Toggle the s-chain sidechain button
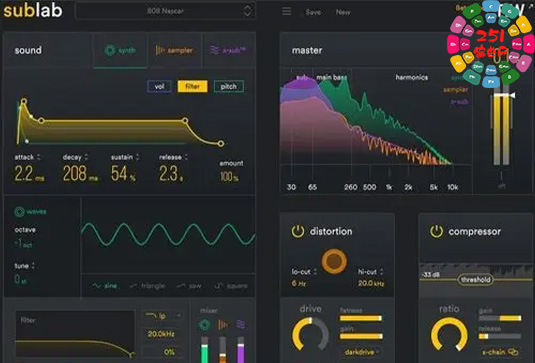The width and height of the screenshot is (535, 363). (x=500, y=352)
